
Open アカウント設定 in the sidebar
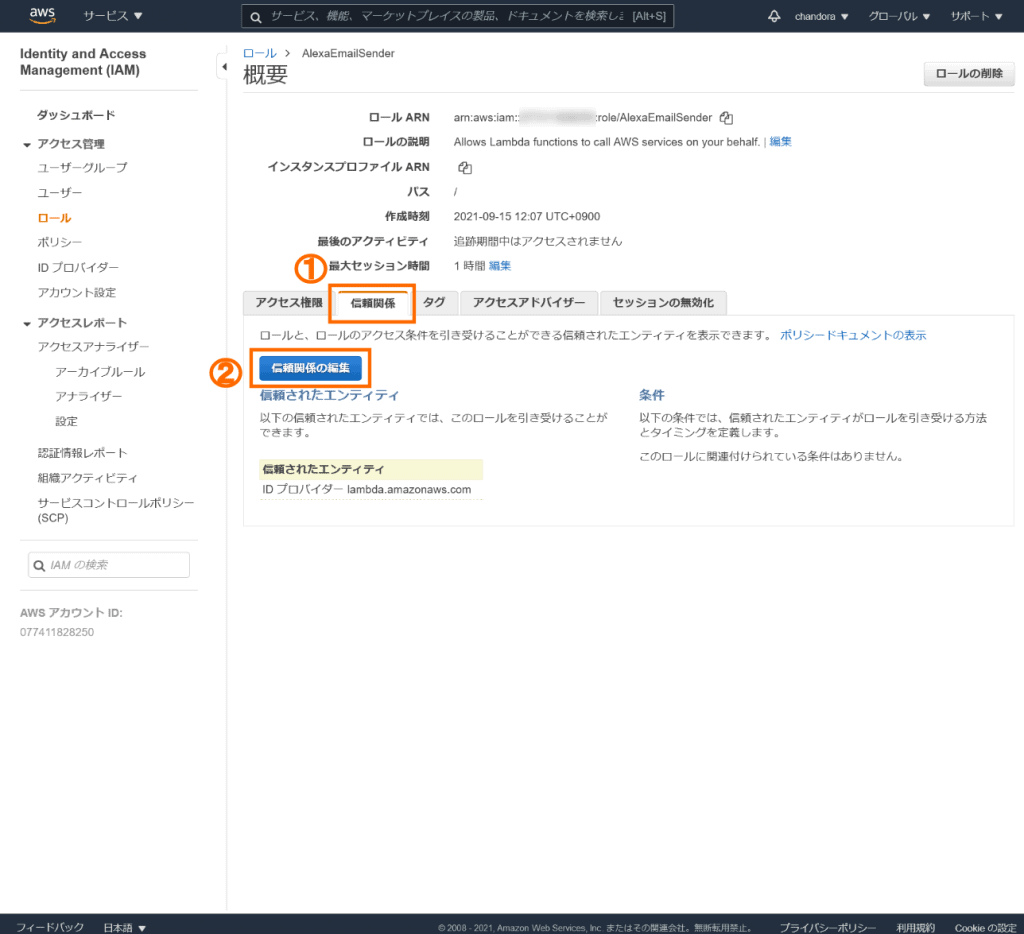point(76,292)
